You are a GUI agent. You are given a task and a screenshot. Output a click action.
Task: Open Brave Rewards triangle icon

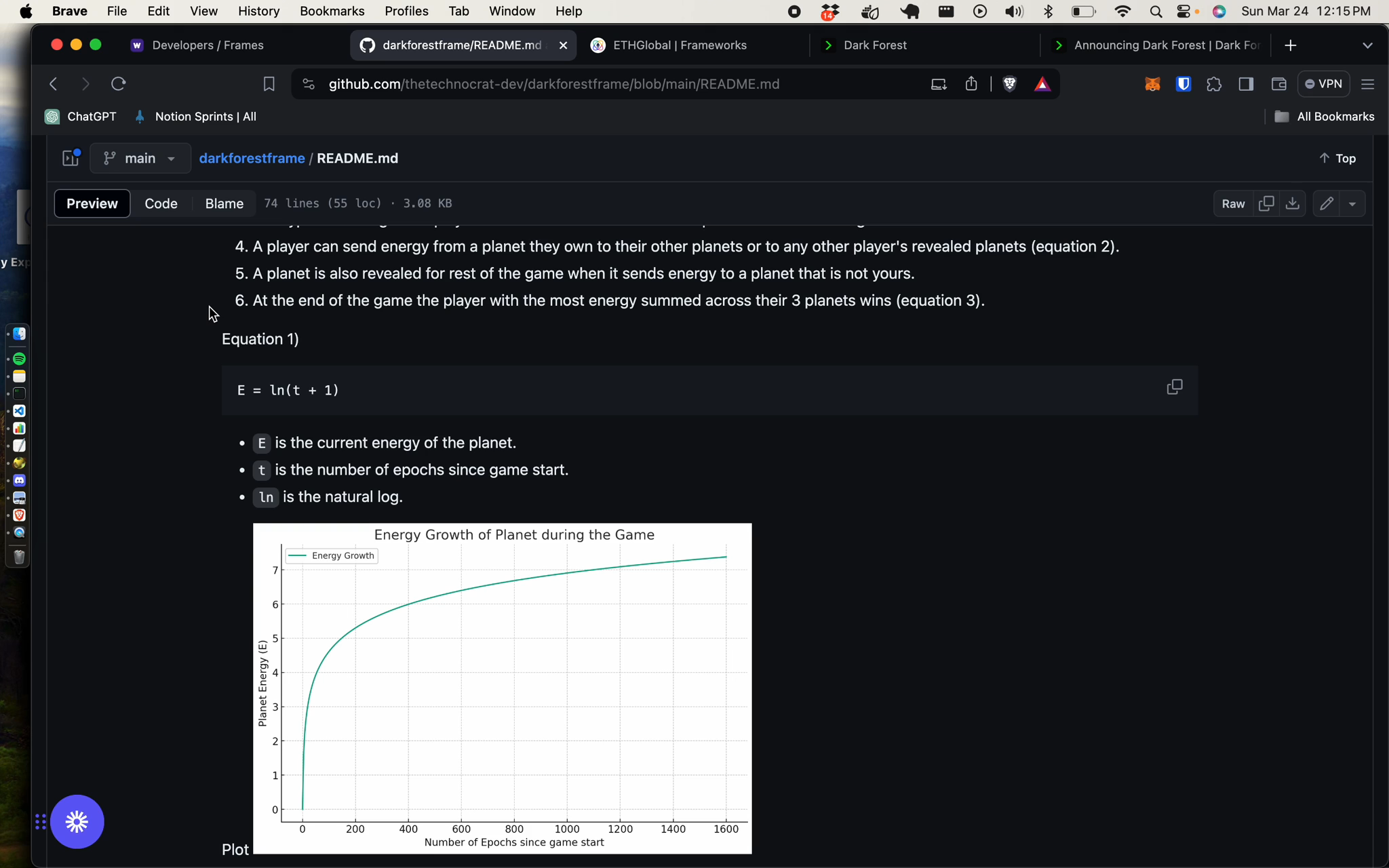point(1042,84)
